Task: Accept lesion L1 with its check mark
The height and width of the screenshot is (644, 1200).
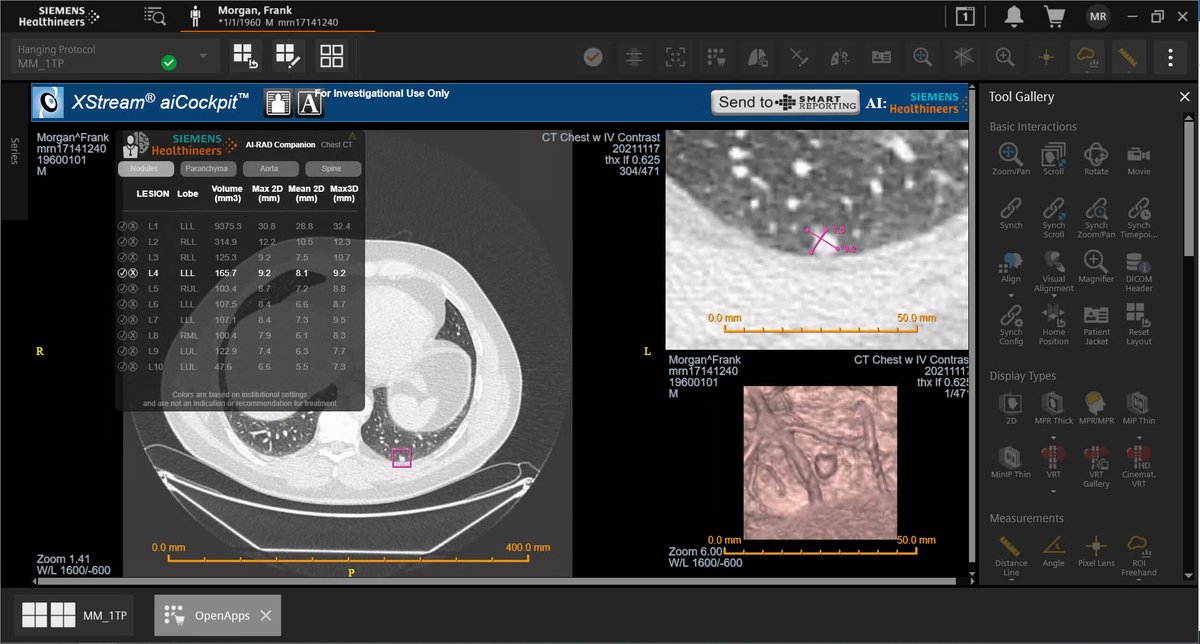Action: tap(122, 227)
